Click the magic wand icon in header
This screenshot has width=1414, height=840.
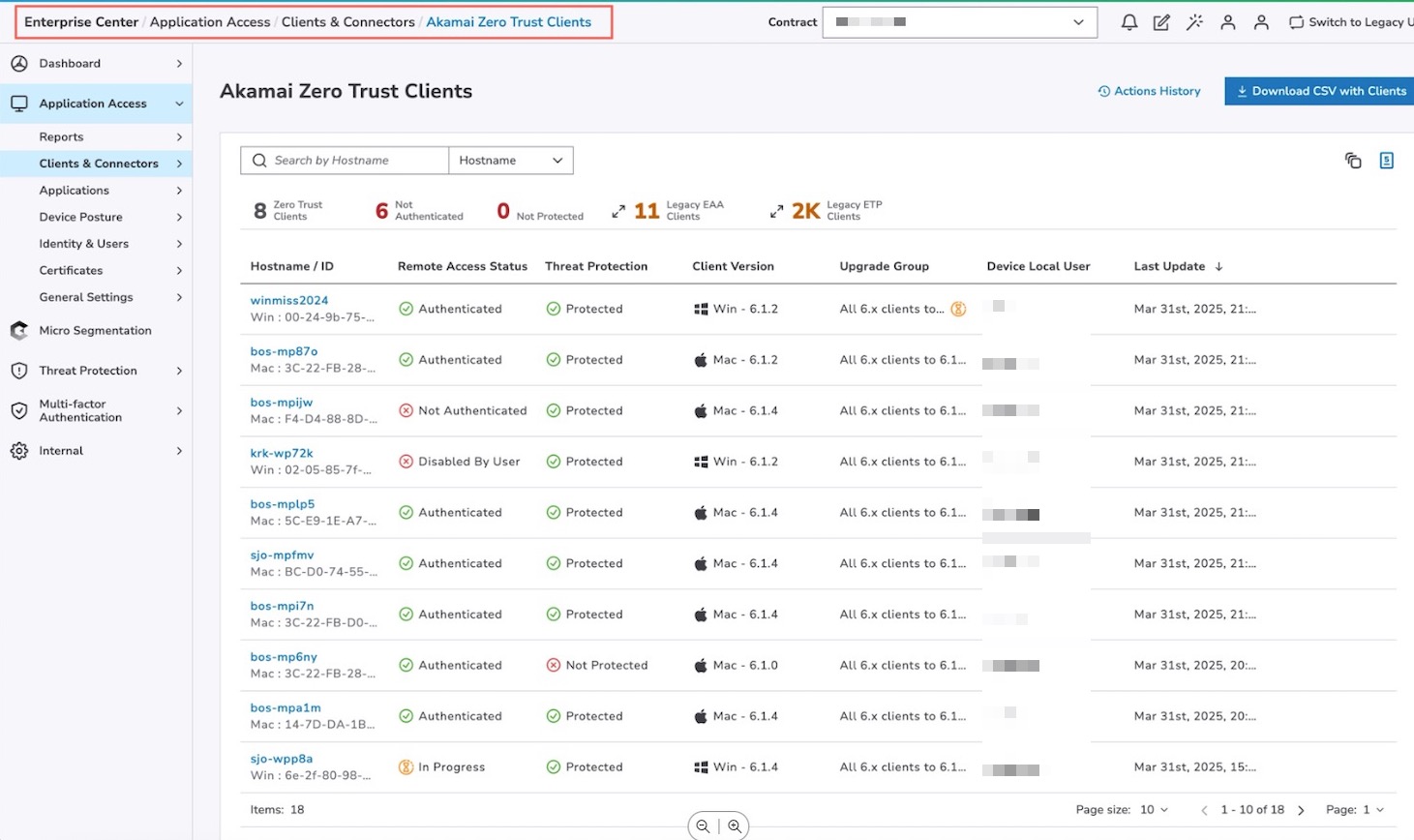click(x=1194, y=22)
